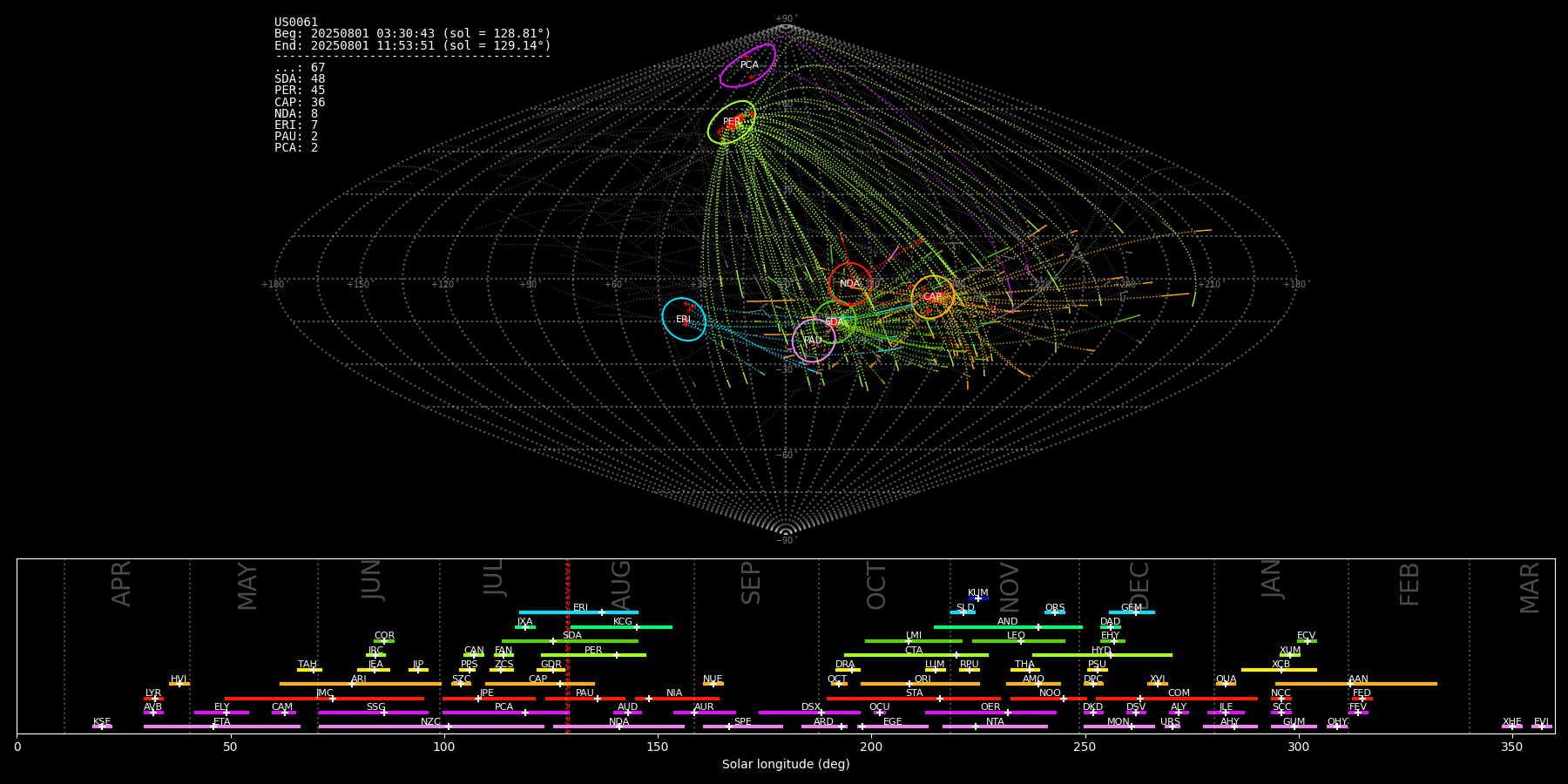
Task: Click the NIA shower bar in the timeline
Action: click(677, 698)
